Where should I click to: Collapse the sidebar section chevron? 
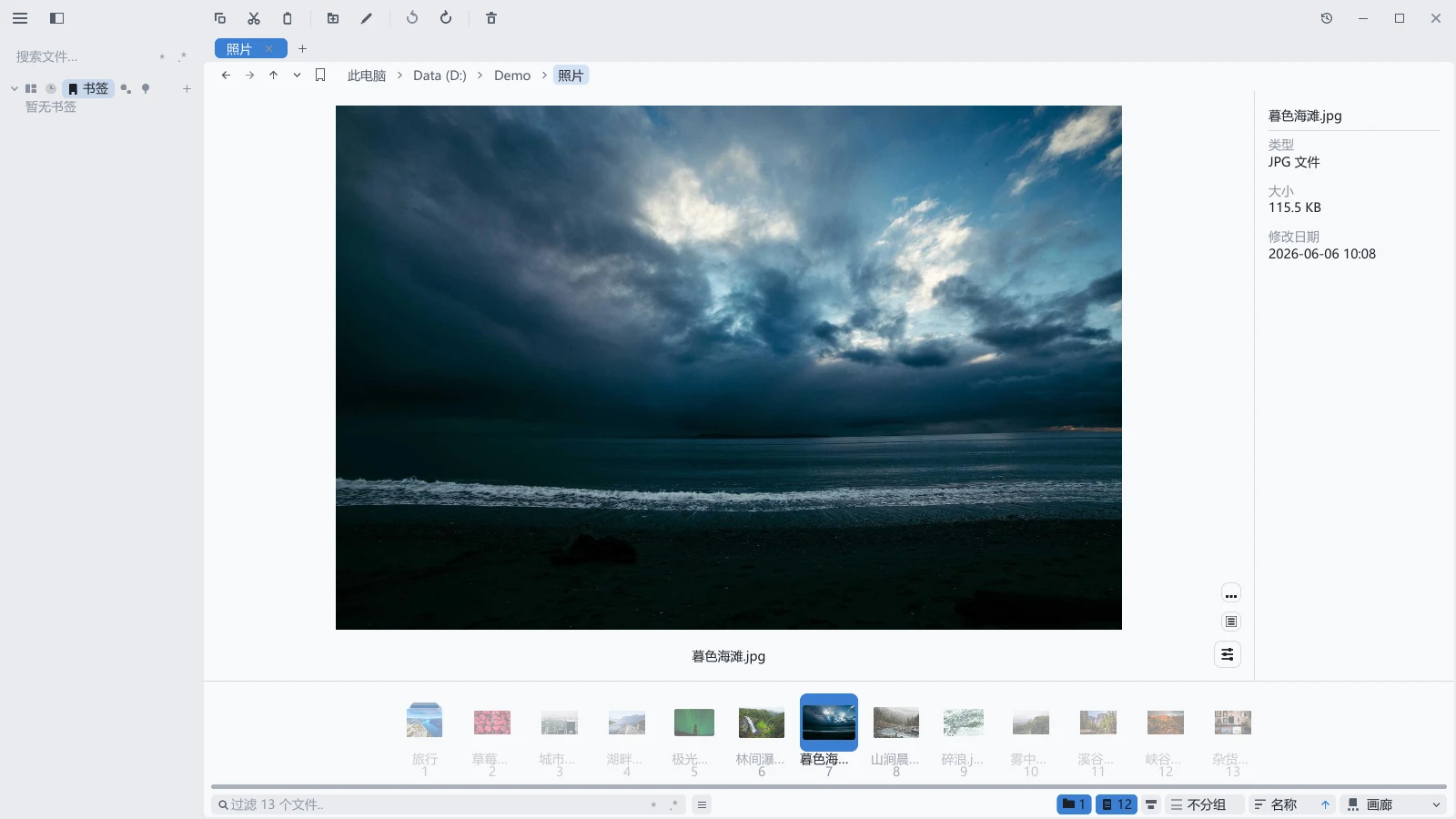click(15, 88)
